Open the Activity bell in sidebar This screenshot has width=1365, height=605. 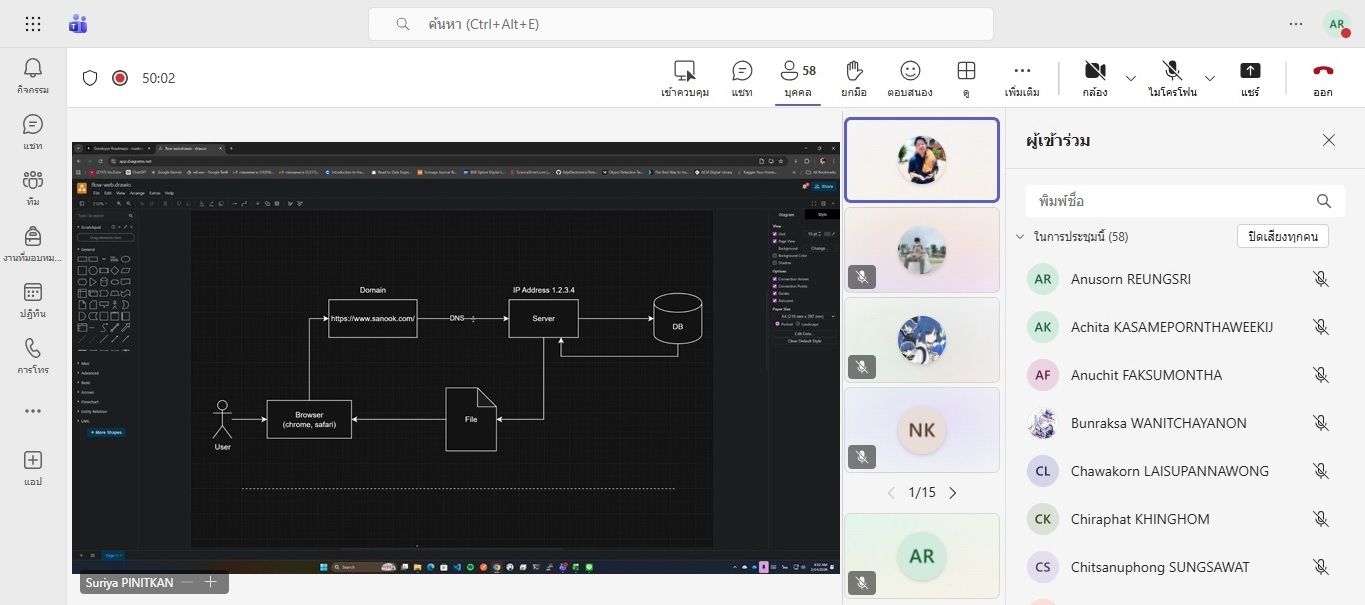coord(33,68)
